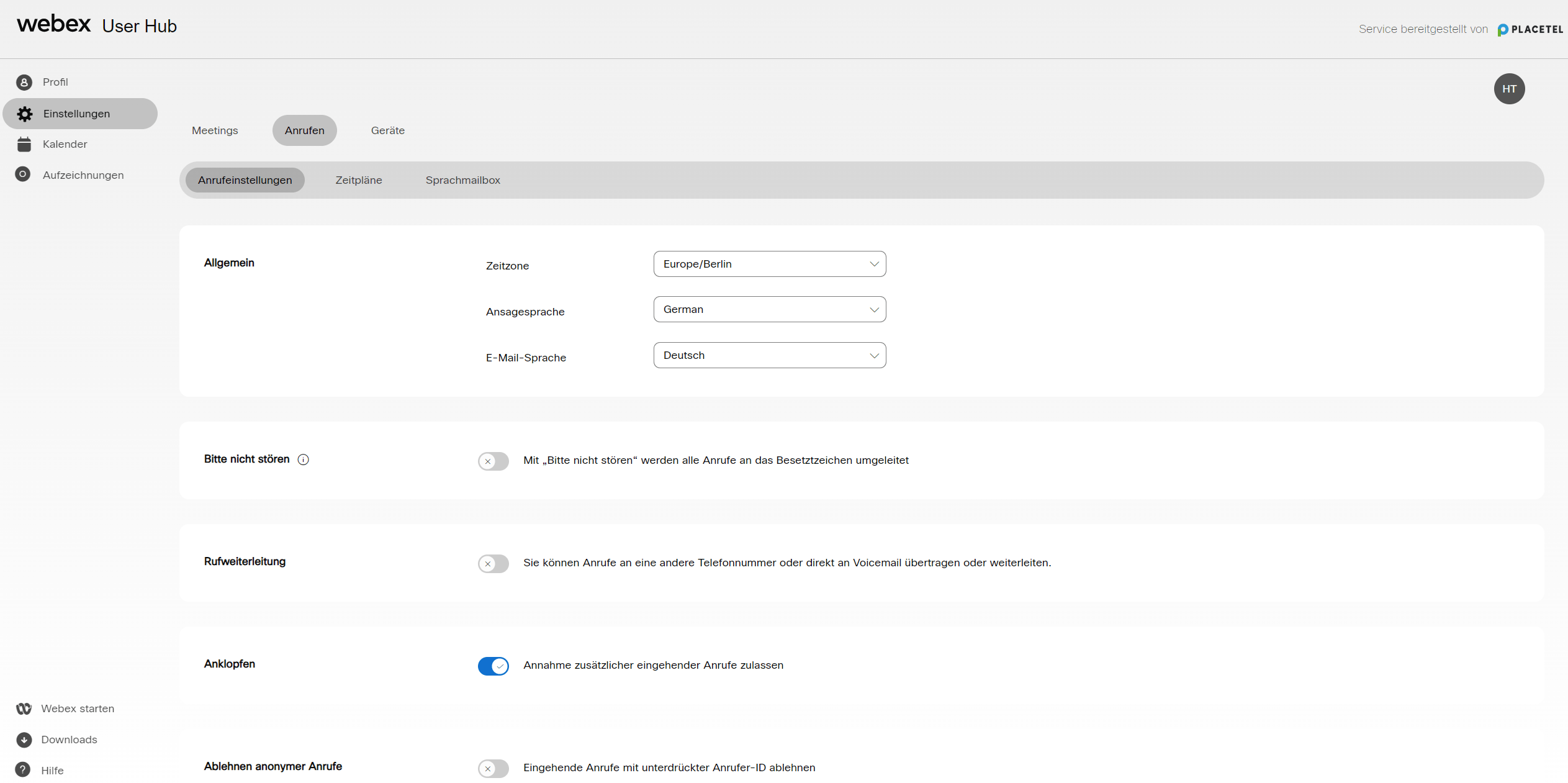Image resolution: width=1568 pixels, height=783 pixels.
Task: Open Kalender via calendar icon
Action: pyautogui.click(x=24, y=144)
